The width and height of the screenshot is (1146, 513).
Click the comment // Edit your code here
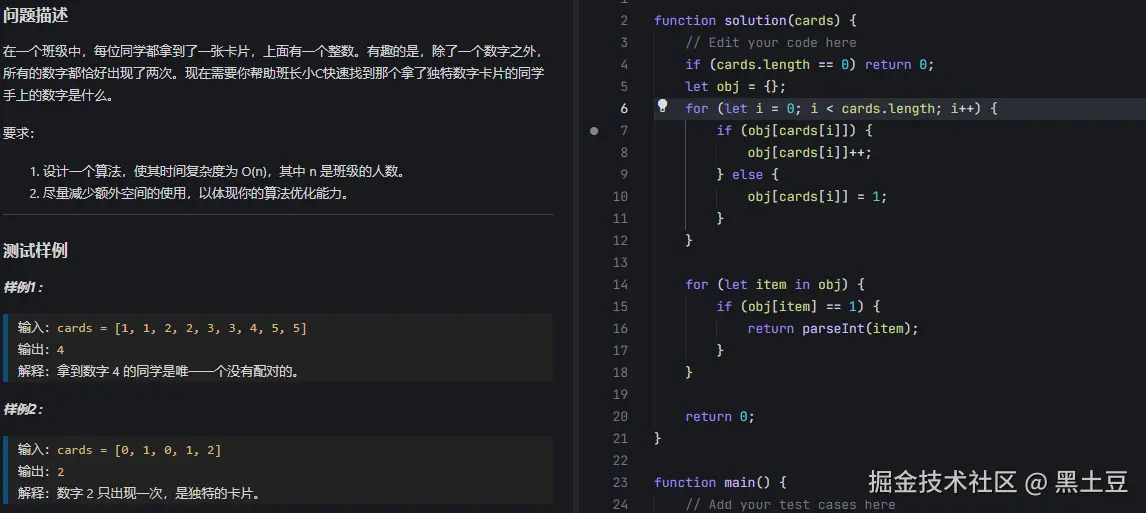pyautogui.click(x=771, y=42)
